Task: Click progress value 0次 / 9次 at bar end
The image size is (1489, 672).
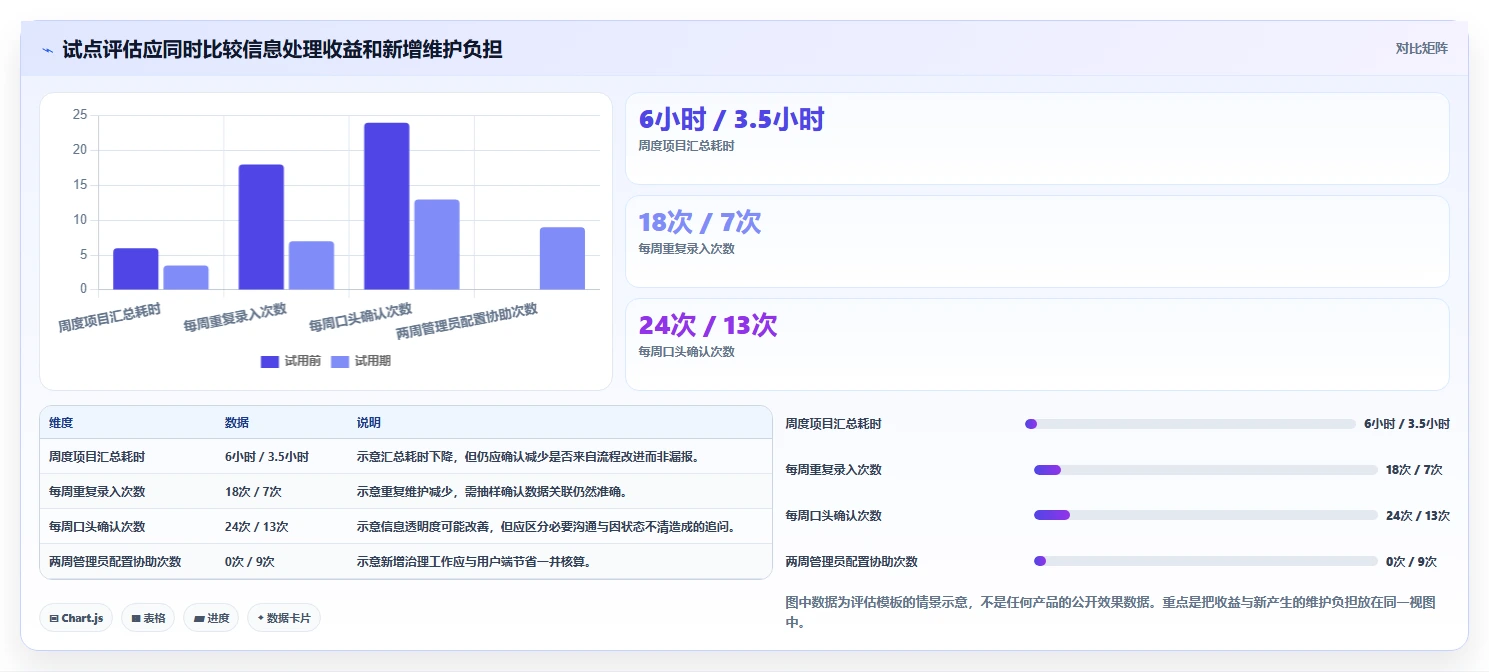Action: [x=1411, y=562]
